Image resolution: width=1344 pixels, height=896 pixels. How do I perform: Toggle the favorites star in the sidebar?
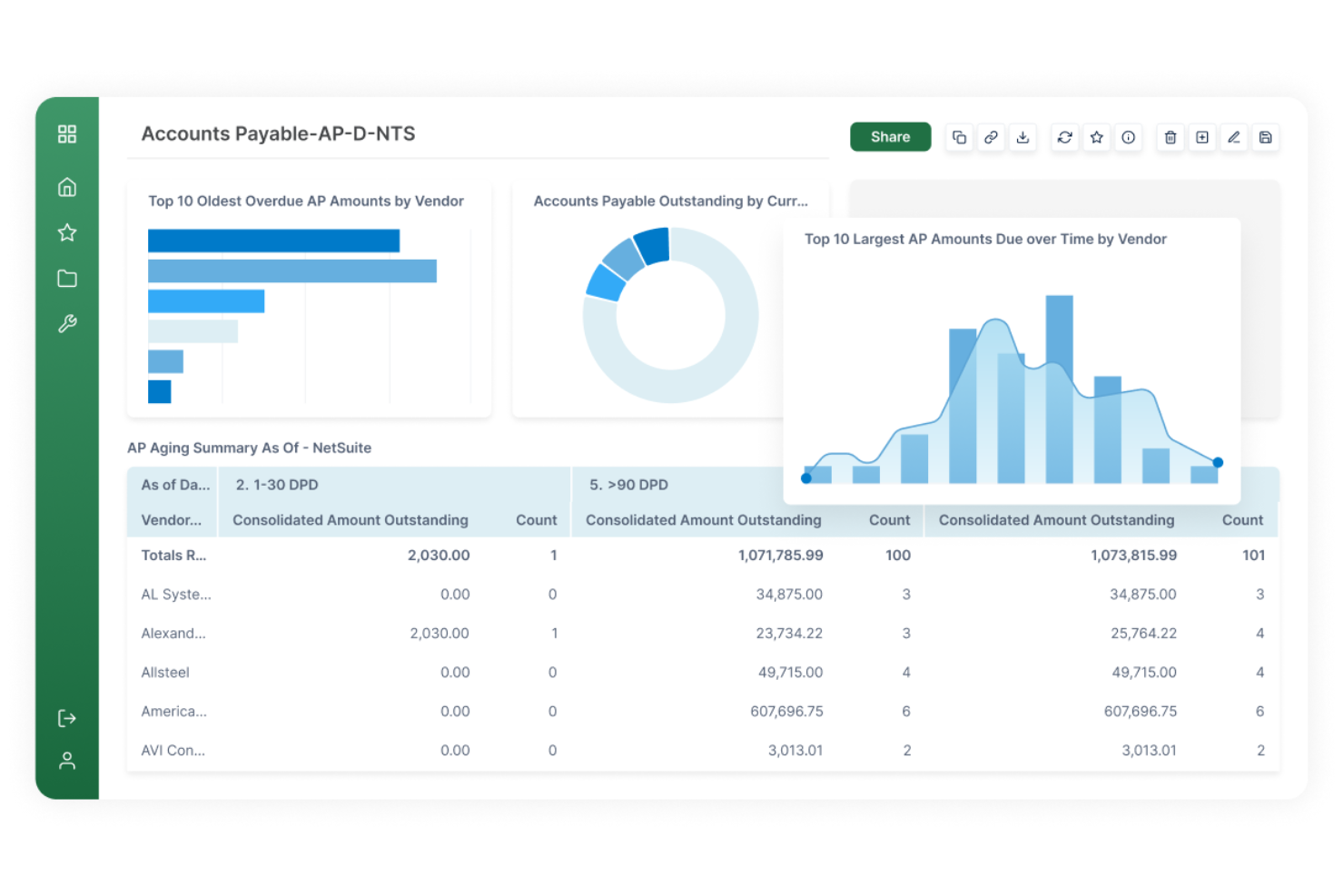point(67,232)
